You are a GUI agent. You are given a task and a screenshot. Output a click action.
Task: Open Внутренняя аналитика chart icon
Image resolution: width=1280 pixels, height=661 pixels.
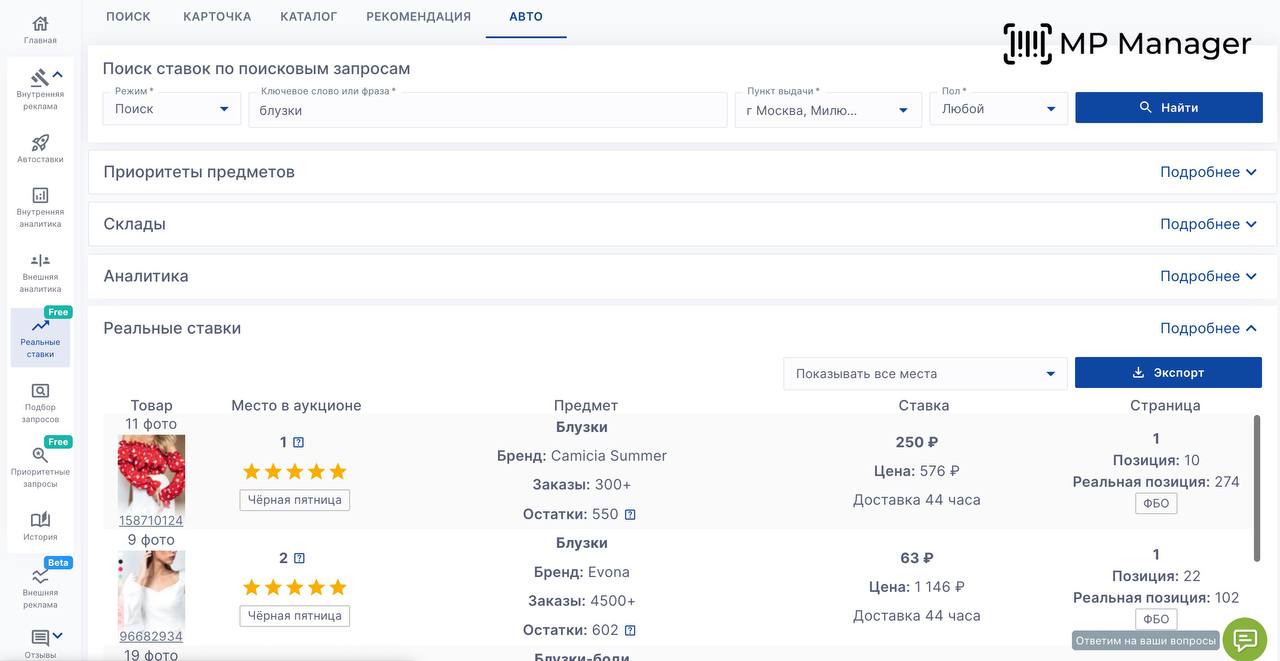pos(40,196)
